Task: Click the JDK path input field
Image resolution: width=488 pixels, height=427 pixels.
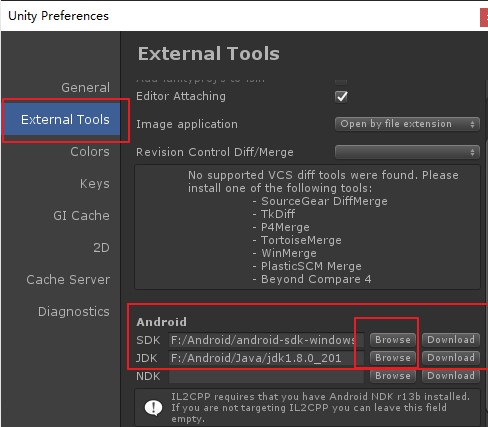Action: coord(266,358)
